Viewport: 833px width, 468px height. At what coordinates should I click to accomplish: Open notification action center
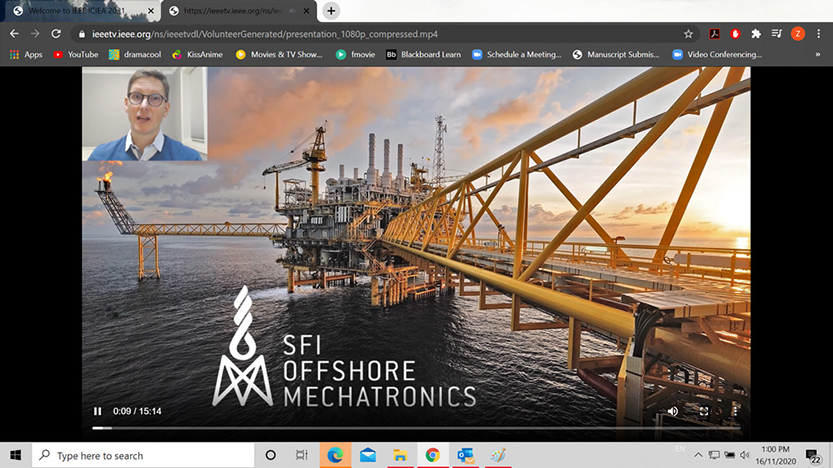(813, 455)
